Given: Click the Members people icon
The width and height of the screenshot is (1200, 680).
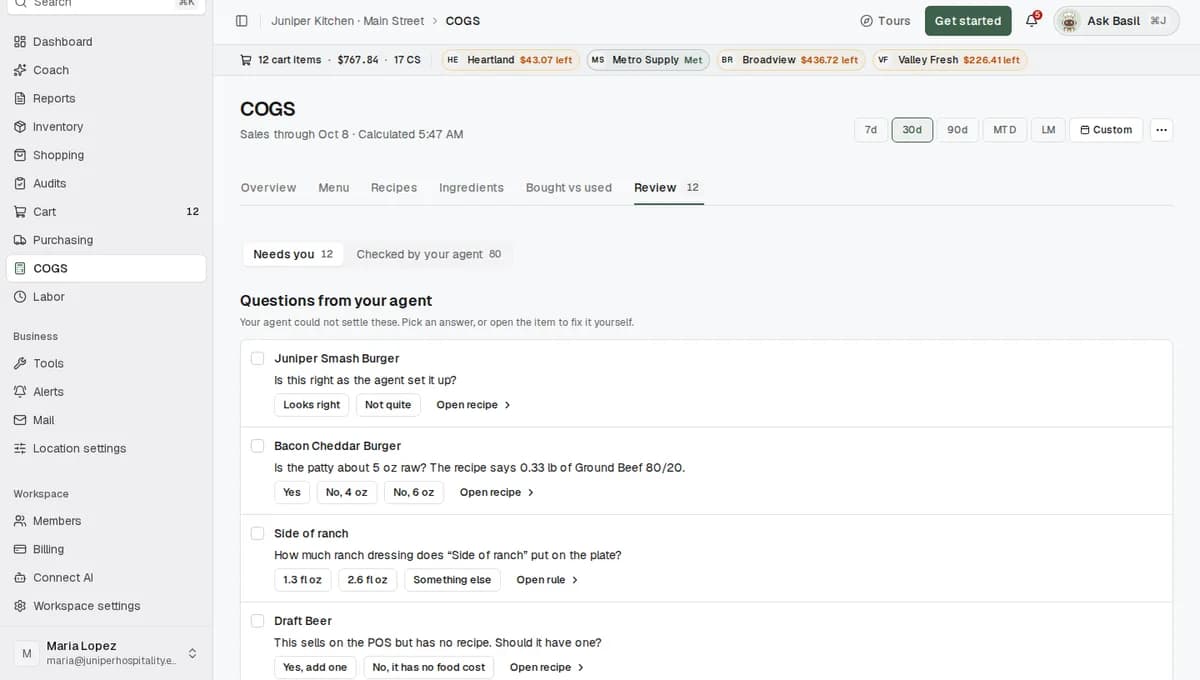Looking at the screenshot, I should coord(20,521).
